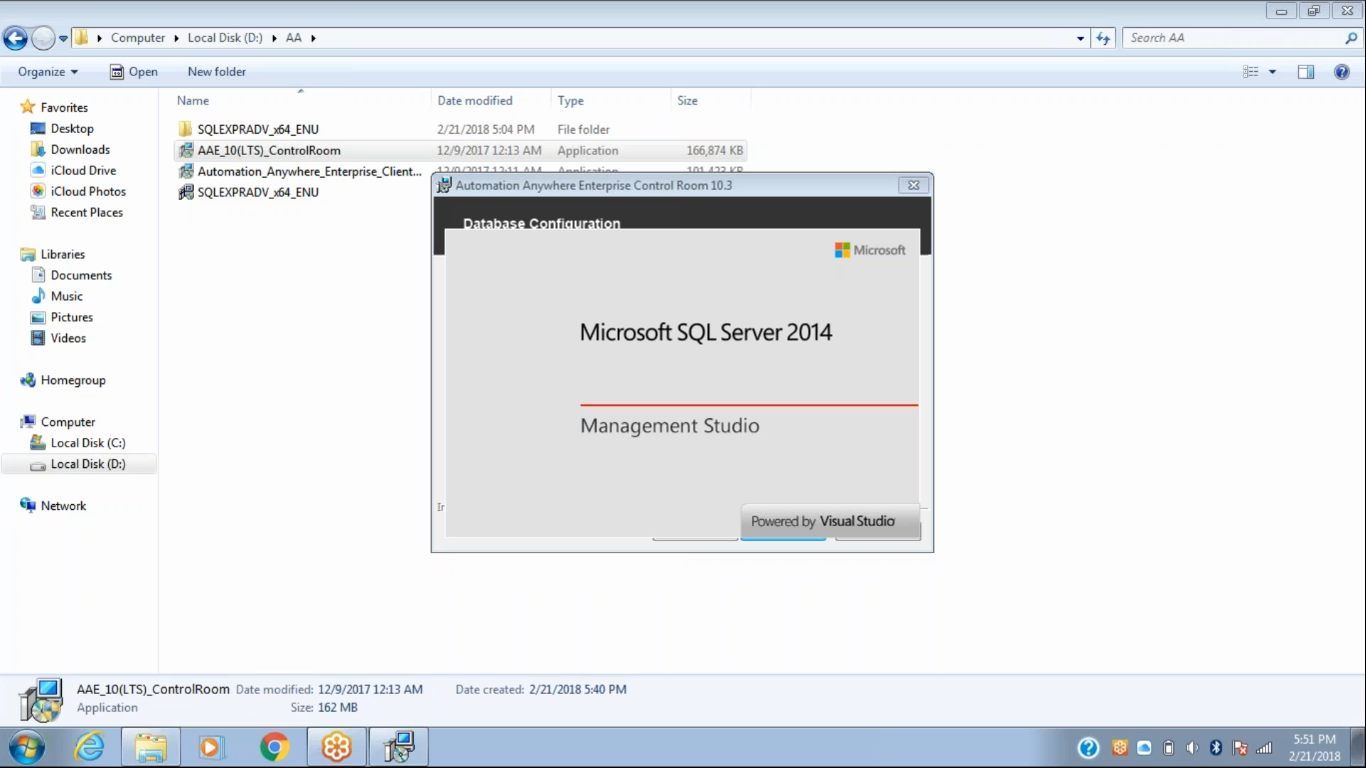
Task: Expand the arrow after AA in breadcrumb
Action: pyautogui.click(x=313, y=38)
